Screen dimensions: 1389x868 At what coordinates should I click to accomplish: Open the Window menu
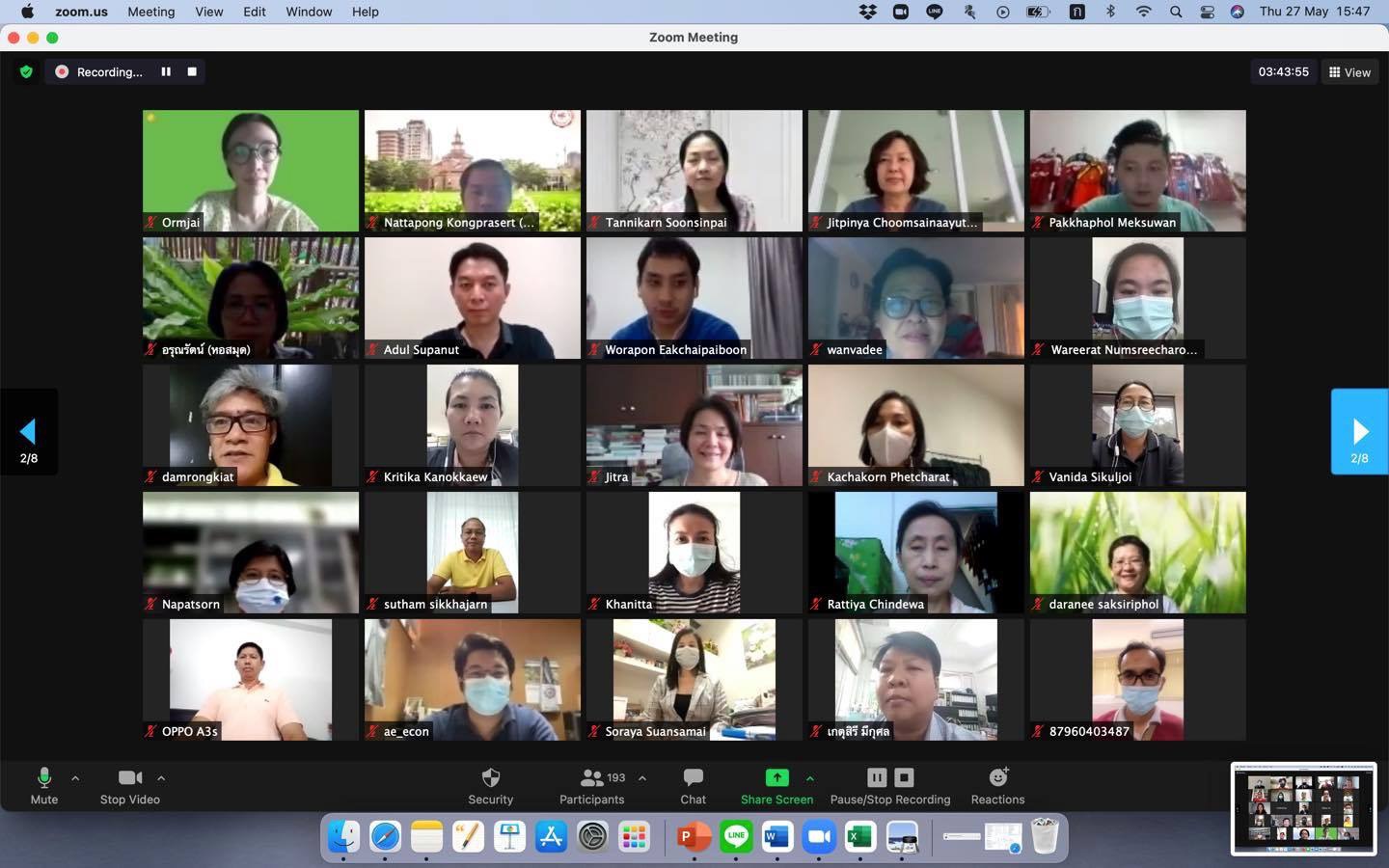(x=309, y=12)
